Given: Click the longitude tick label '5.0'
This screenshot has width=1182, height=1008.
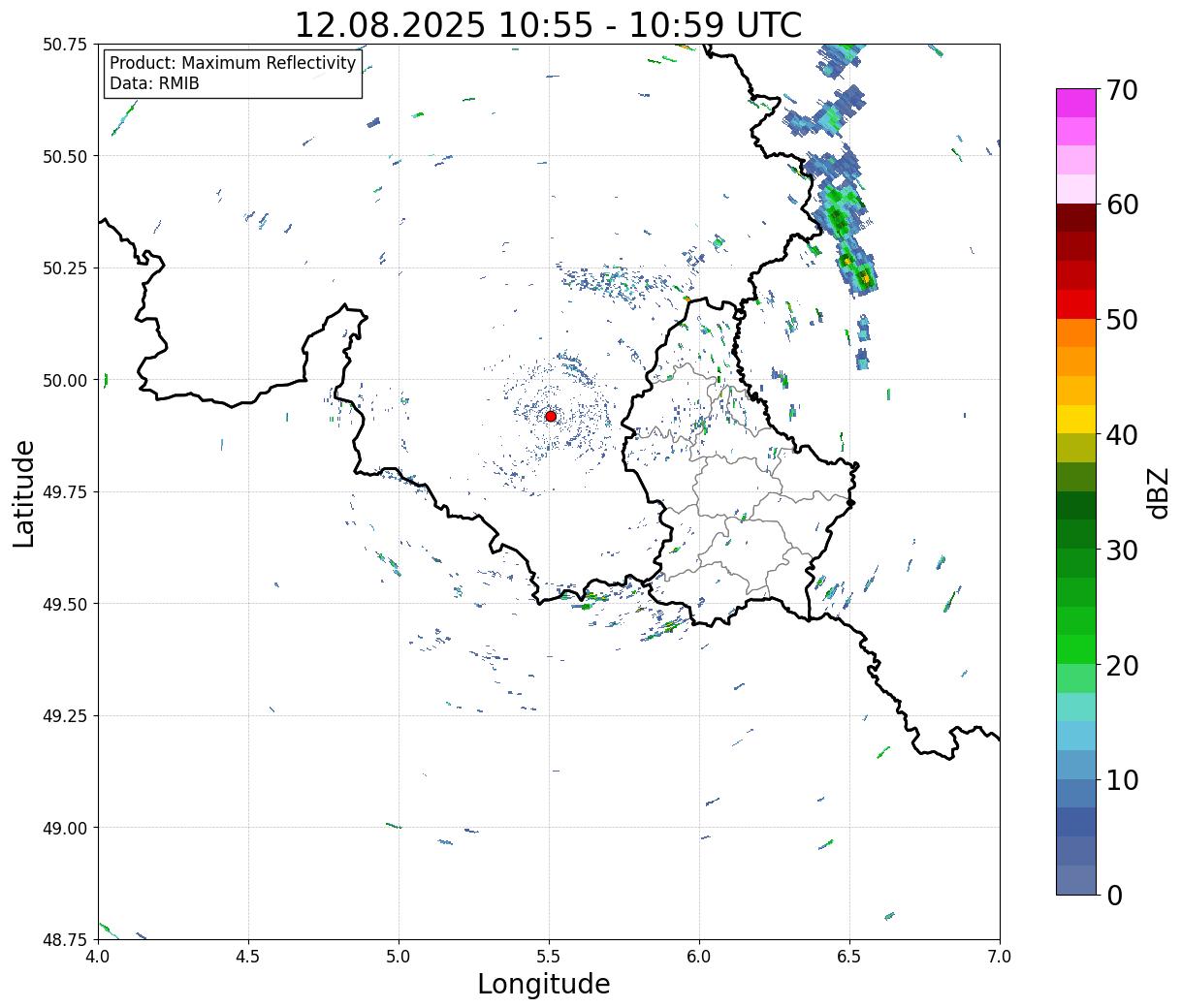Looking at the screenshot, I should (x=399, y=956).
